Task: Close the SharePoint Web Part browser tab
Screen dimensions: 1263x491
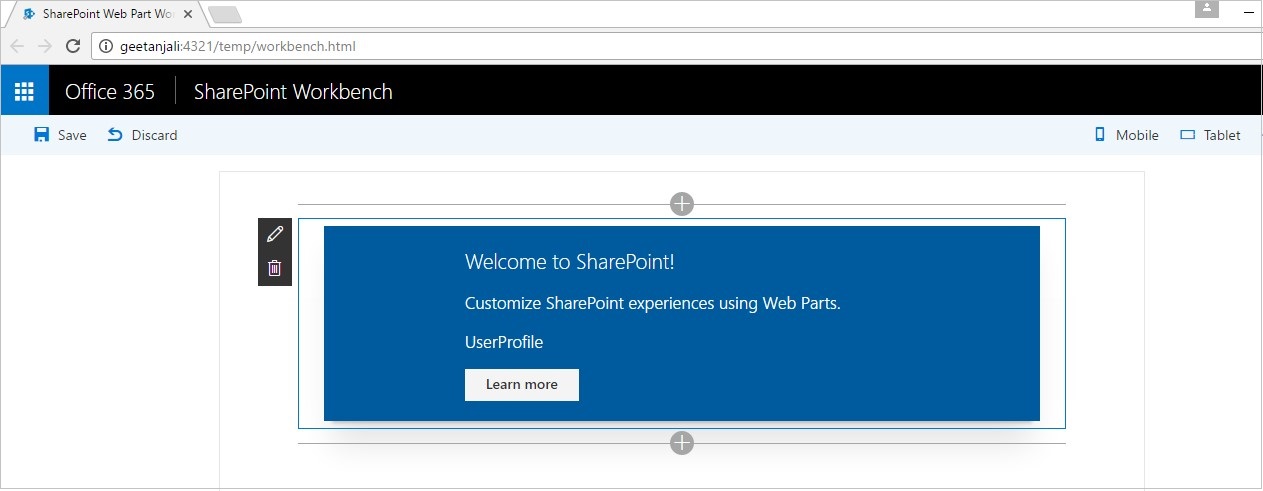Action: tap(188, 15)
